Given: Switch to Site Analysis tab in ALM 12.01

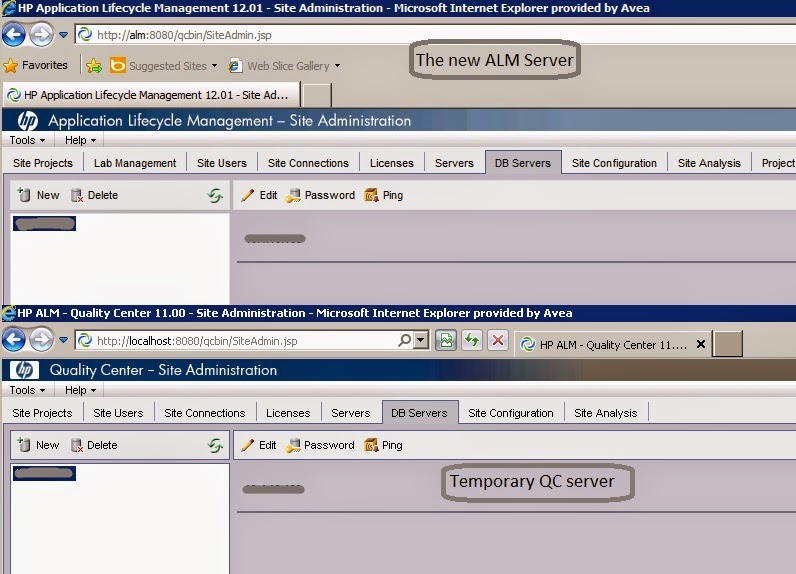Looking at the screenshot, I should 709,163.
